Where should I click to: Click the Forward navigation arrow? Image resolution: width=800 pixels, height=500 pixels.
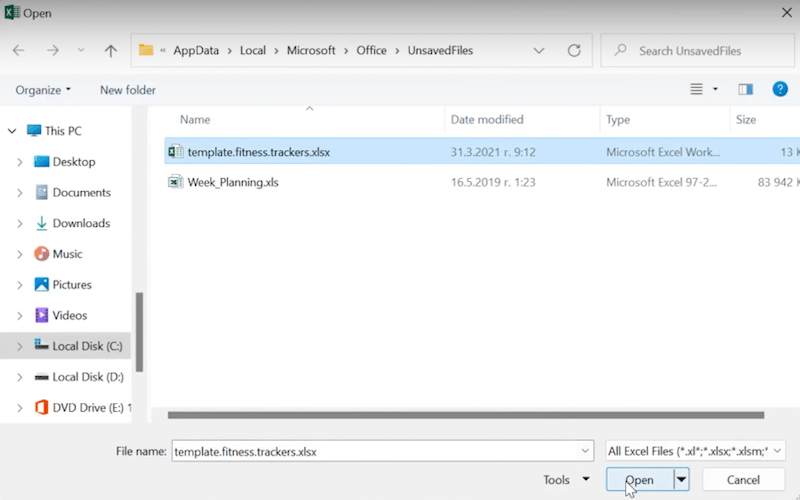pyautogui.click(x=53, y=51)
